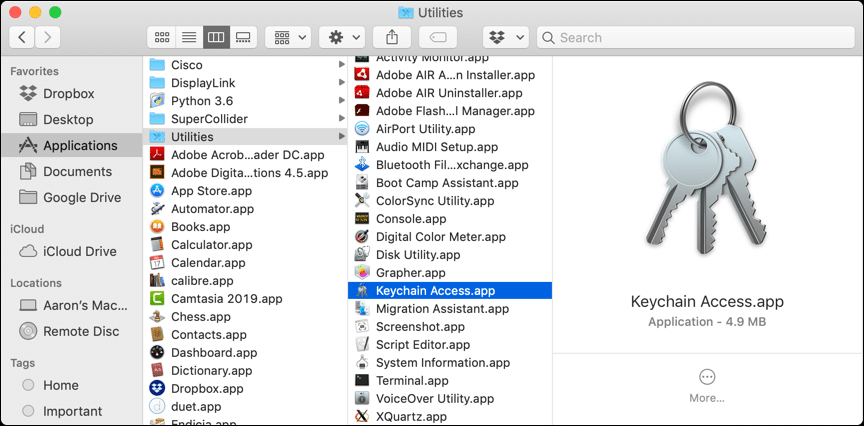This screenshot has width=864, height=426.
Task: Select iCloud Drive in the sidebar
Action: point(79,251)
